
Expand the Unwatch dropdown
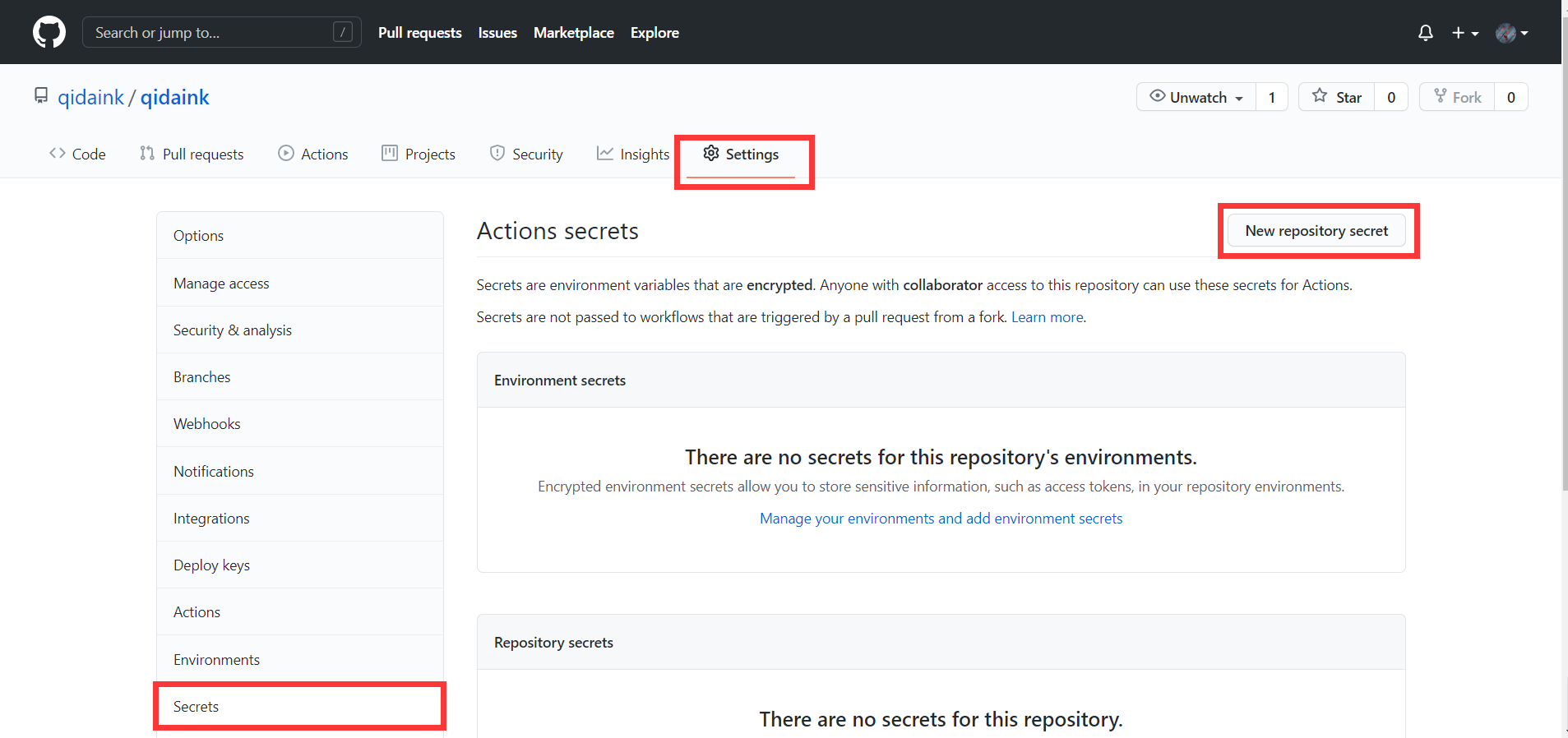(1196, 97)
